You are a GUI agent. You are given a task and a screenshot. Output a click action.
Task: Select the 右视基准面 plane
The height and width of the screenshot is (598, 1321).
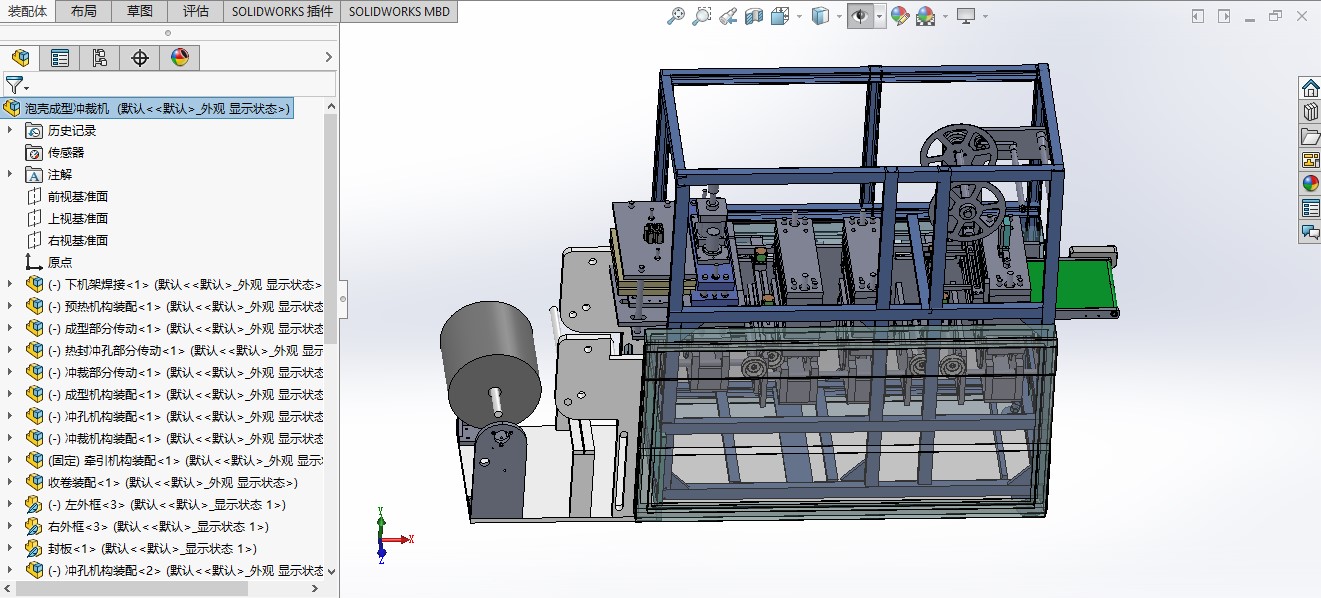pyautogui.click(x=77, y=240)
